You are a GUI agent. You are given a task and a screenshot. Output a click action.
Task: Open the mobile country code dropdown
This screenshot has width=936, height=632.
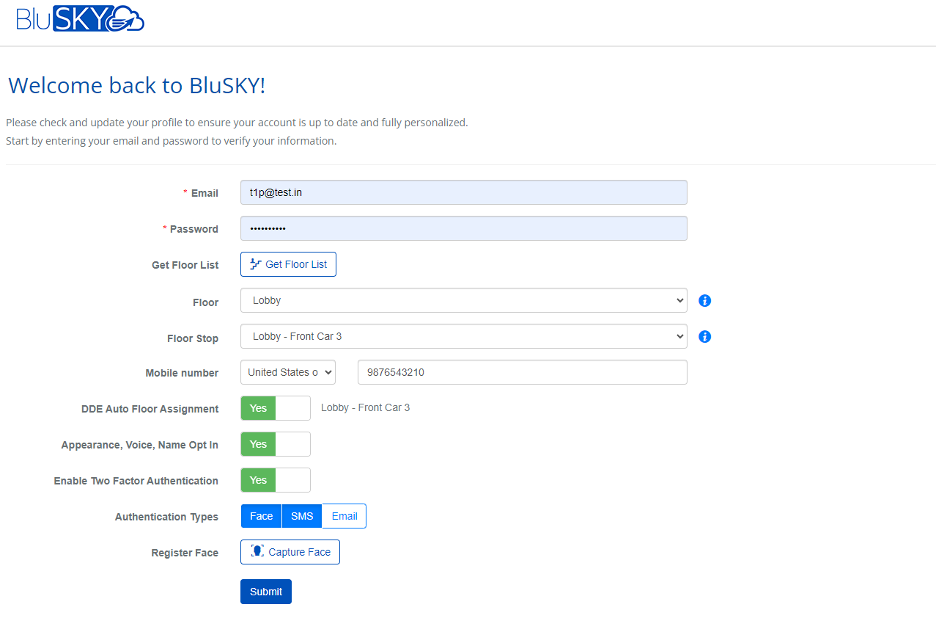(x=288, y=372)
